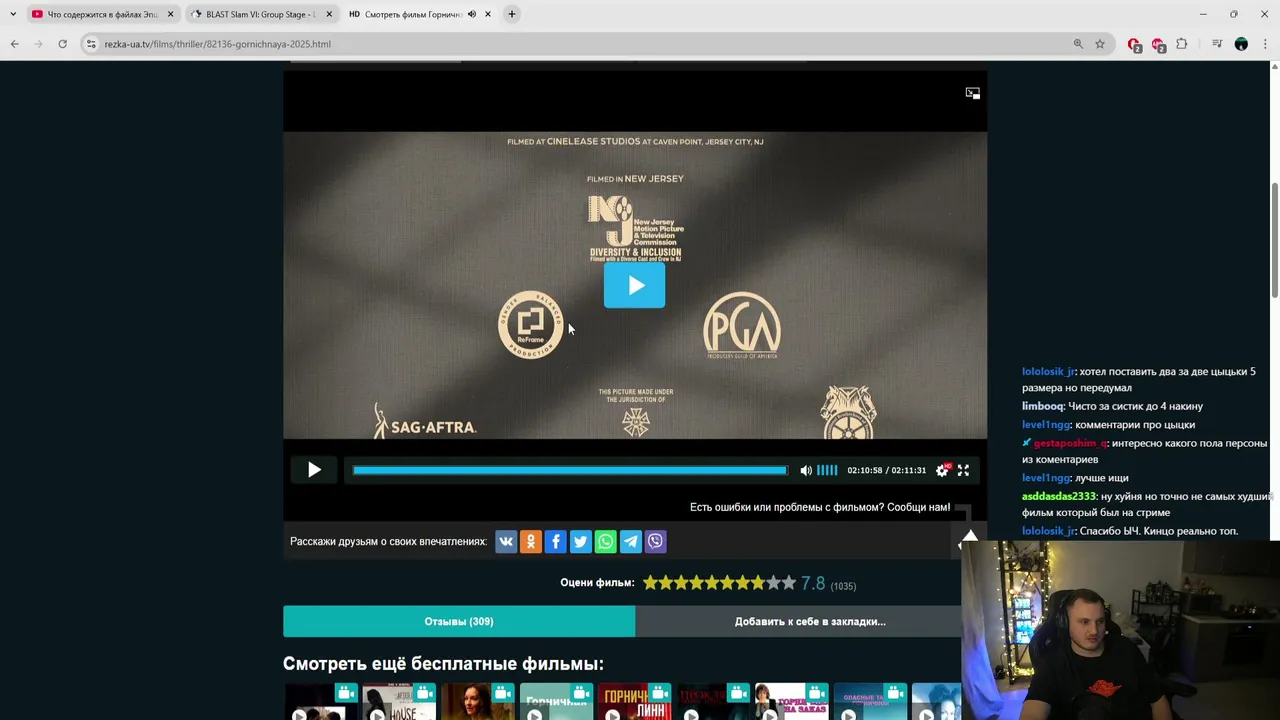View site information icon in address bar
Screen dimensions: 1280x720
[91, 44]
